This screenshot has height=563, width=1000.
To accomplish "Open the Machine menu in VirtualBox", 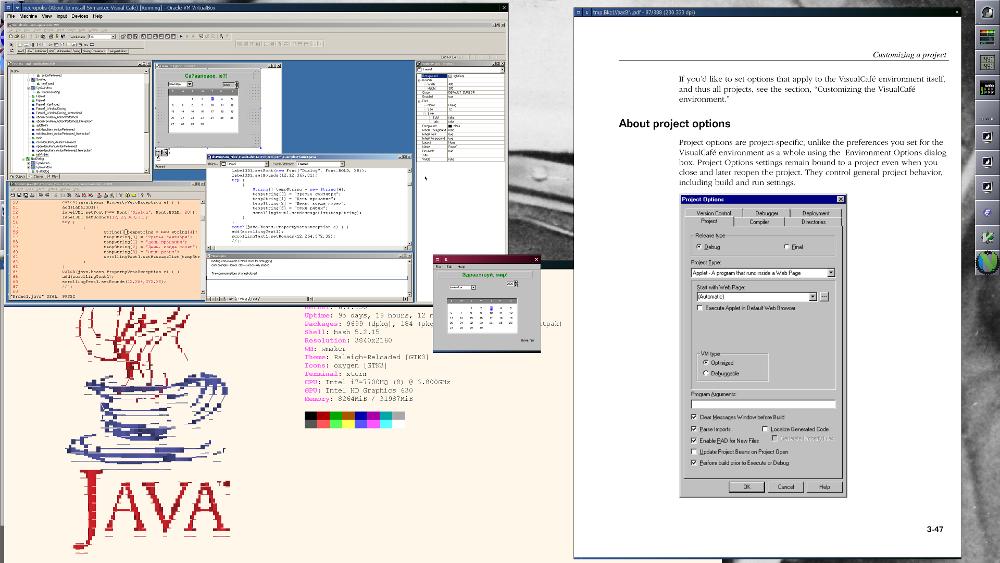I will pyautogui.click(x=28, y=16).
